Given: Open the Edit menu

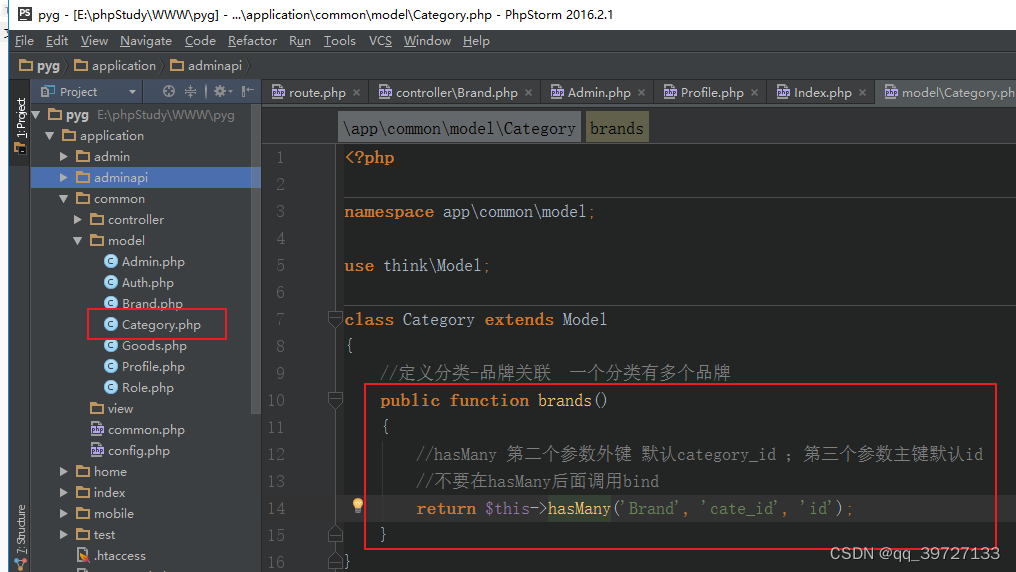Looking at the screenshot, I should pos(56,41).
